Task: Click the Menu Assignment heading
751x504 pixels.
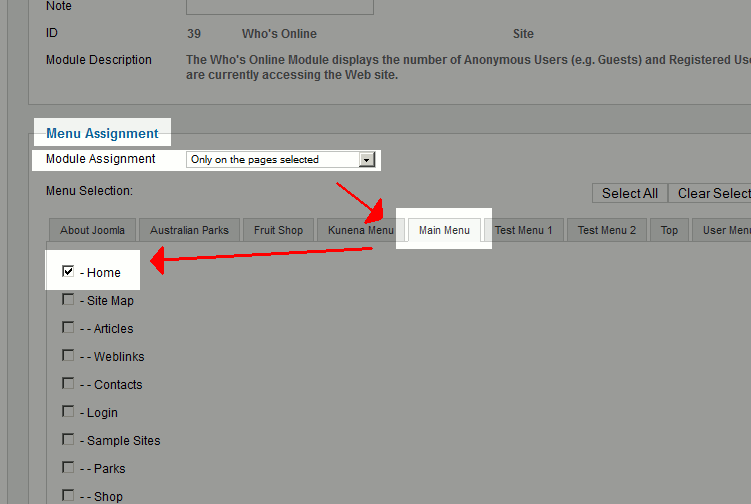Action: pos(102,133)
